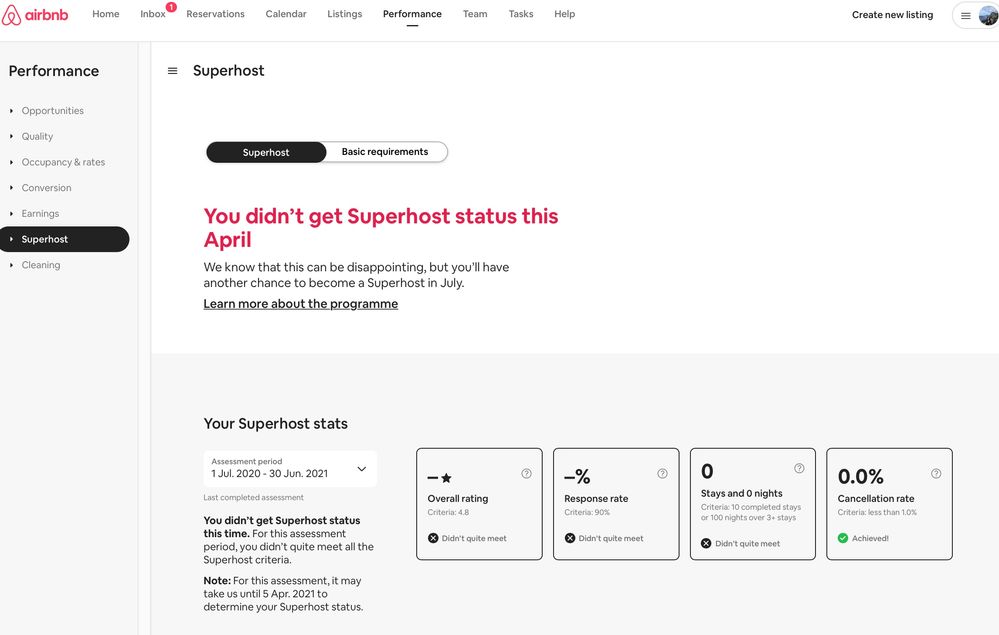Click the Cancellation rate help icon

(934, 473)
